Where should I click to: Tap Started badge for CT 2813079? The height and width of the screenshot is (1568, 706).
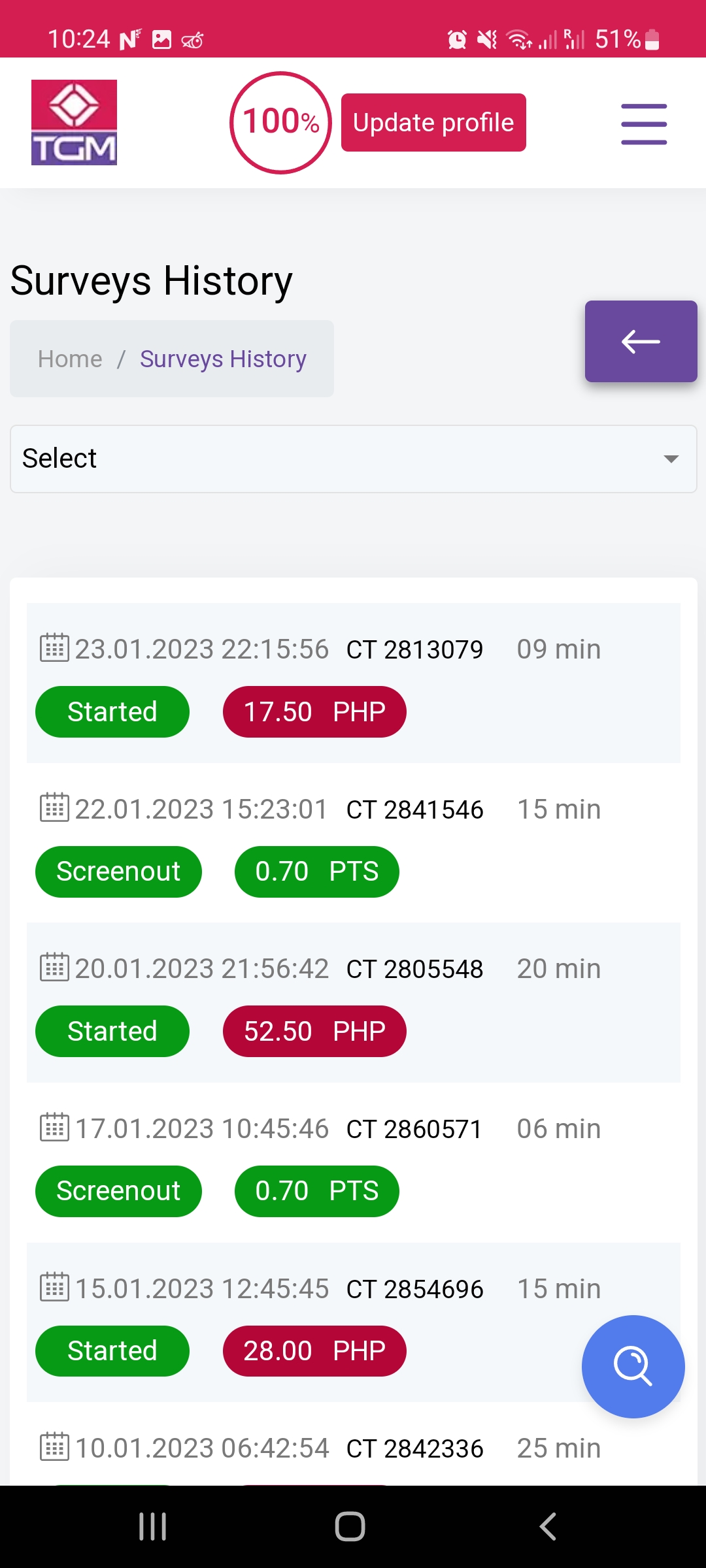pos(112,711)
